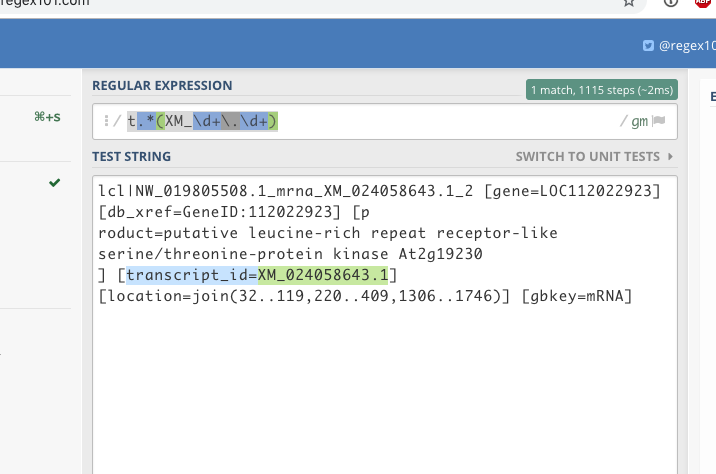Bookmark this page with the star icon

629,2
